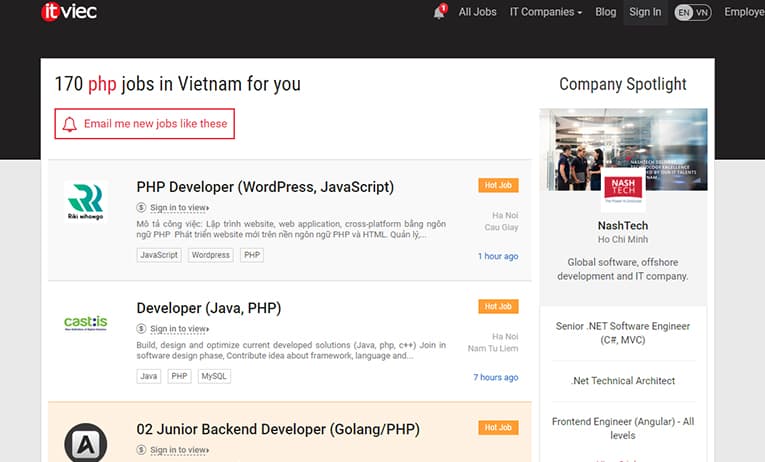
Task: Click Hot Job badge on Developer (Java, PHP)
Action: pos(498,306)
